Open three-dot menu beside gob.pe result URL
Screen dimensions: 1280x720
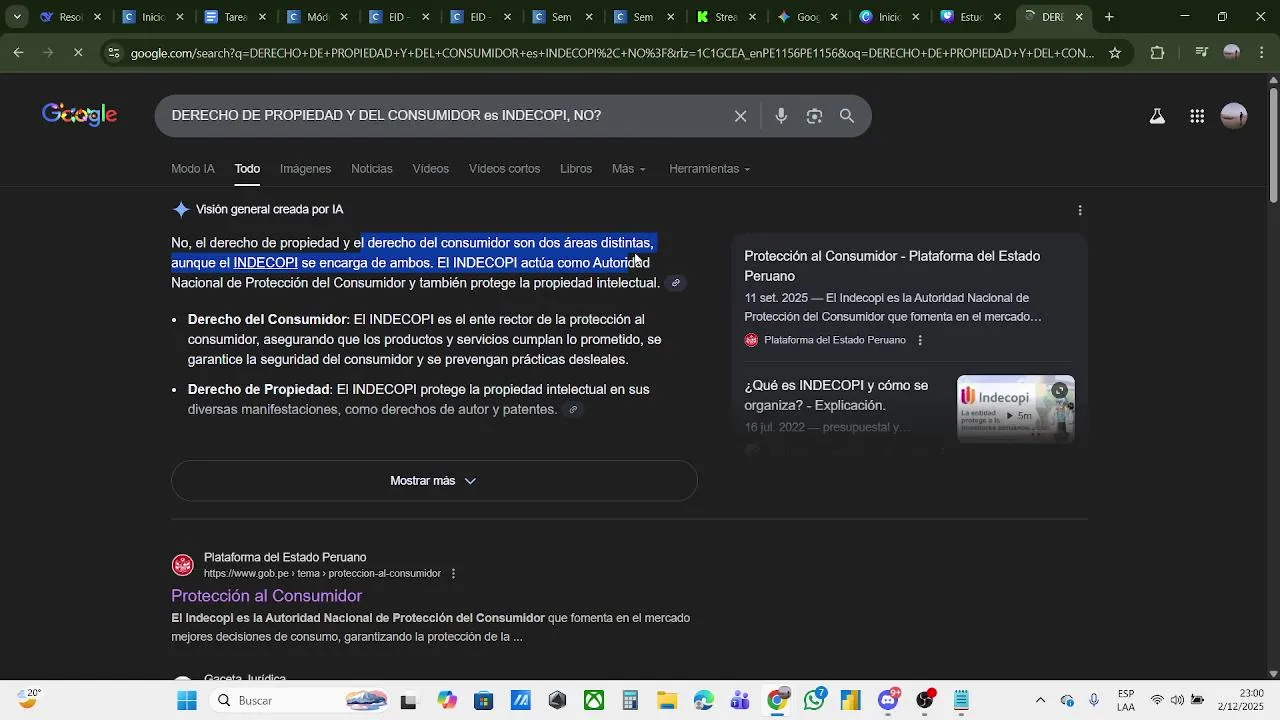coord(453,574)
